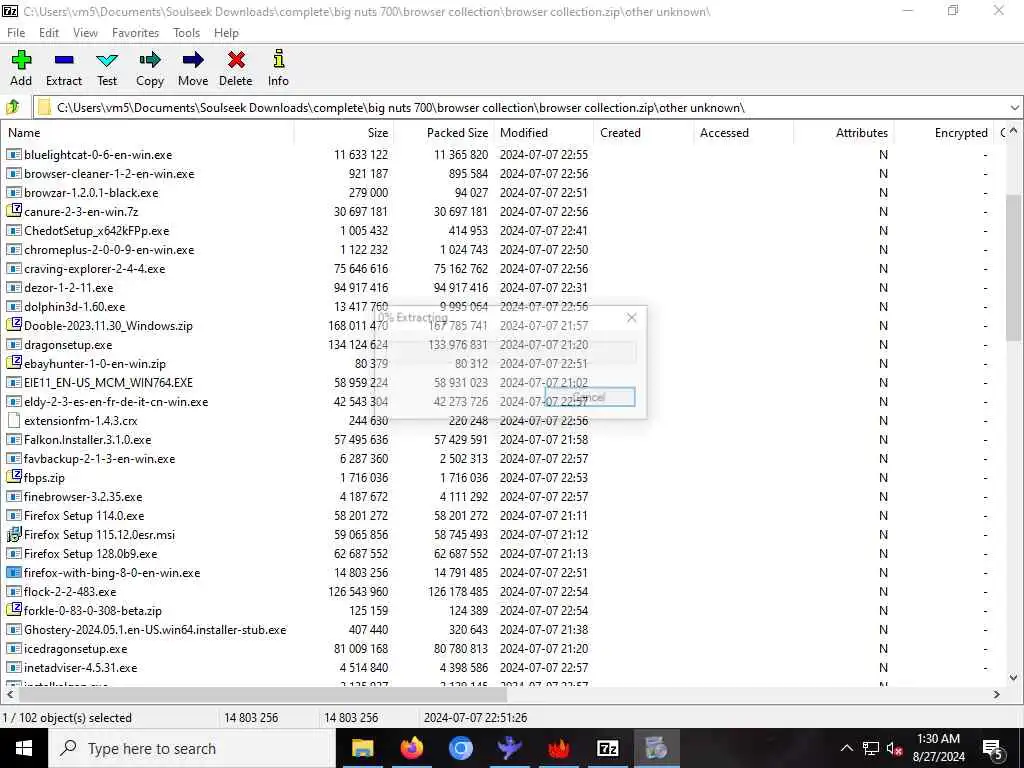Click the extraction progress bar
The image size is (1024, 768).
[x=512, y=353]
